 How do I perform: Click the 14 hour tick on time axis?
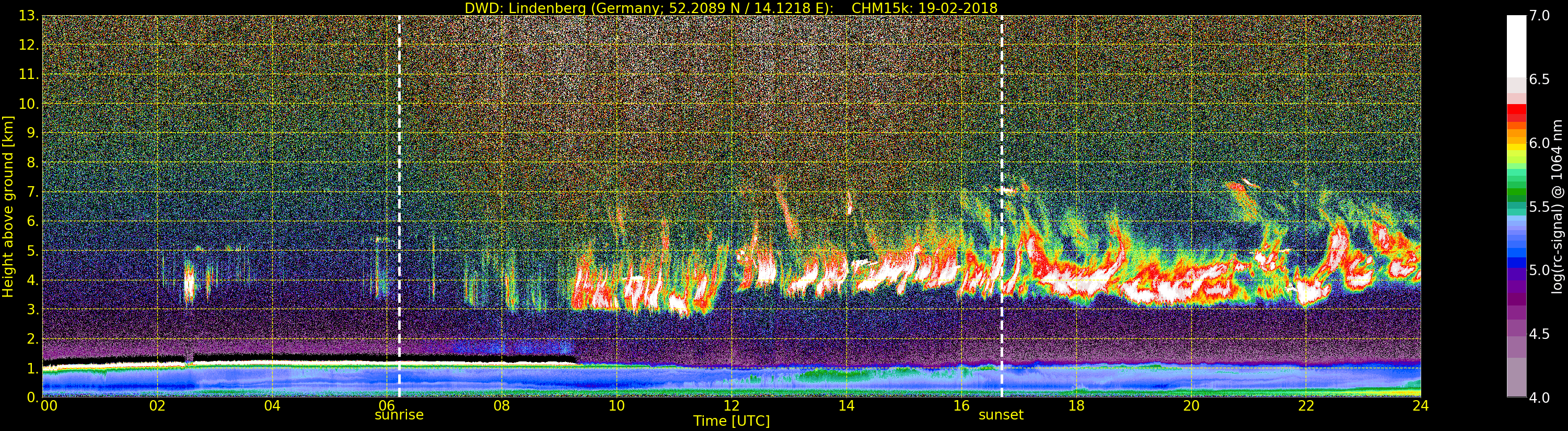(846, 406)
